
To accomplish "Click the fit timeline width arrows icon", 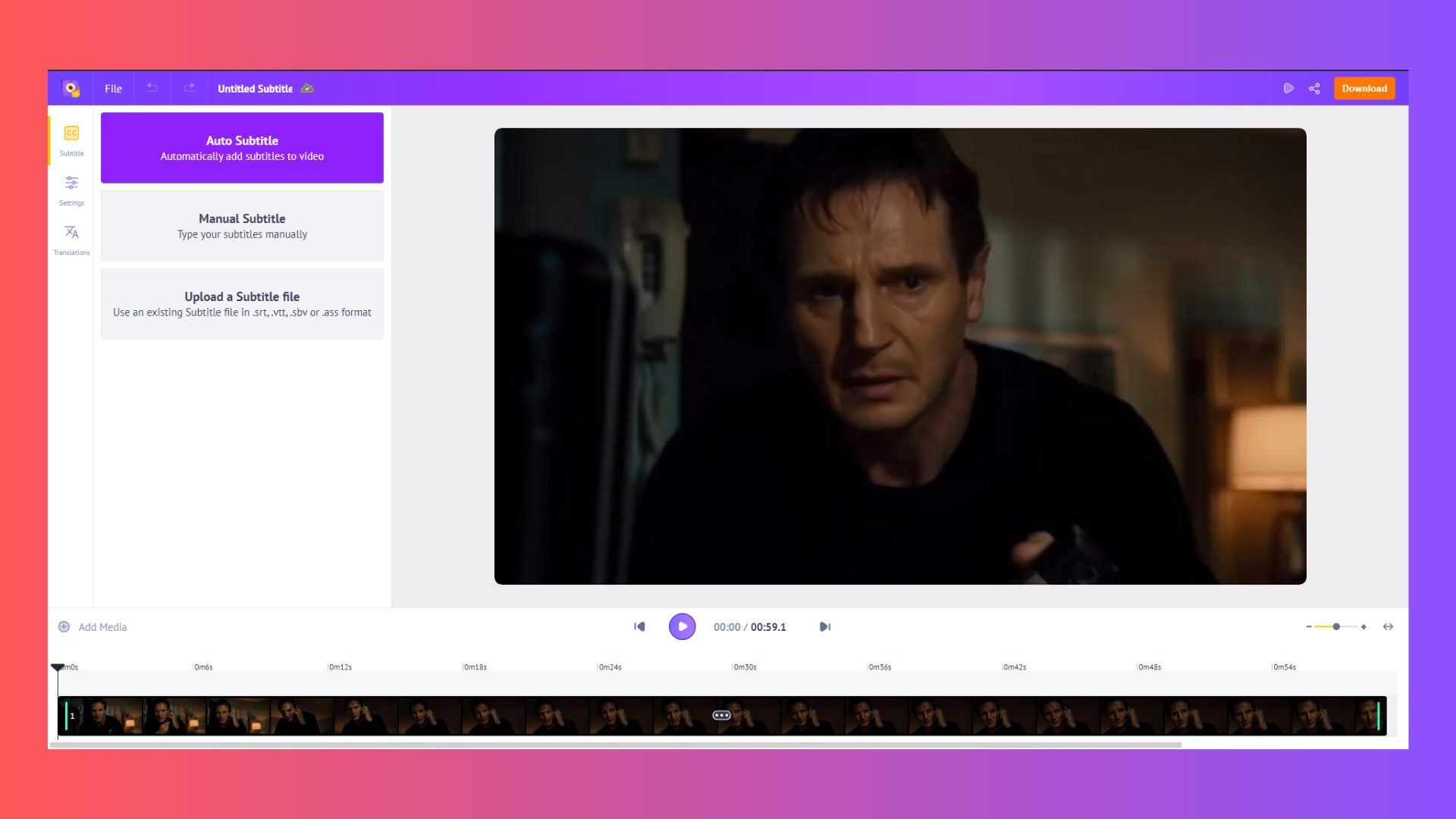I will [1388, 626].
